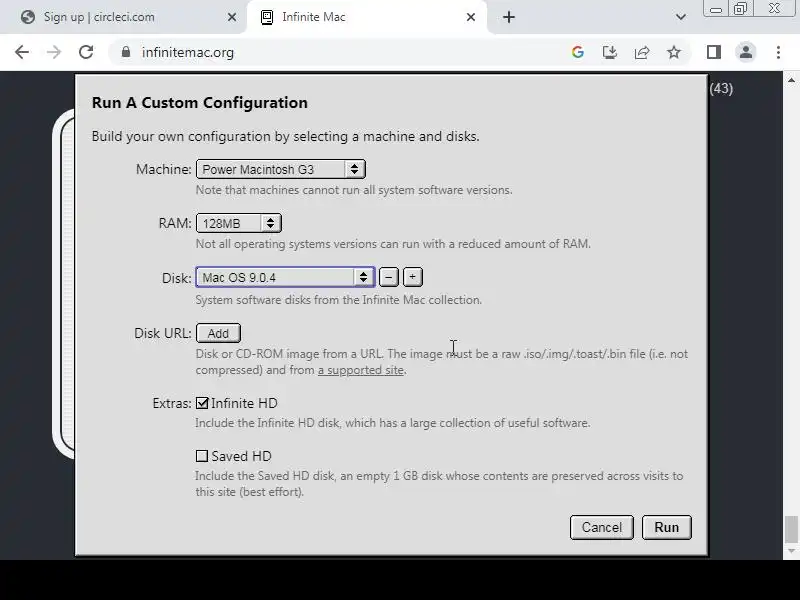Open the Machine dropdown
The image size is (800, 600).
[281, 169]
